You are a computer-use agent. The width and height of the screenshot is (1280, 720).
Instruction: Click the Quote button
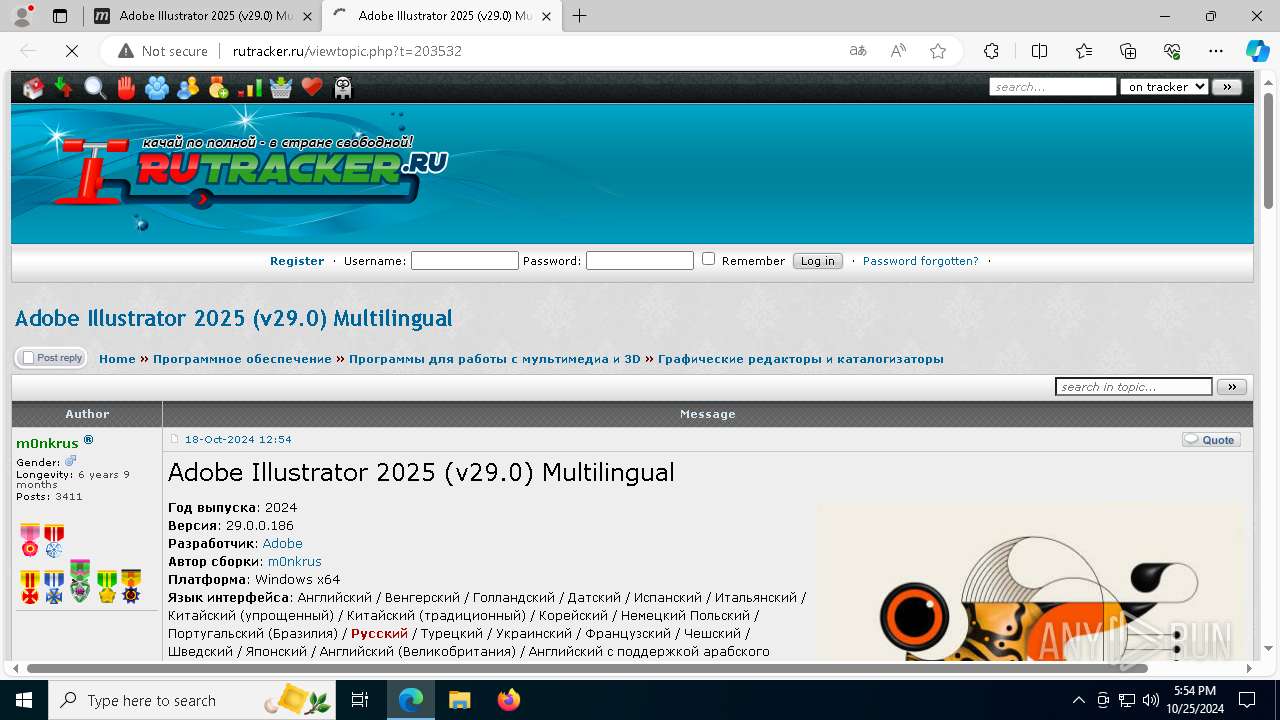[x=1211, y=440]
